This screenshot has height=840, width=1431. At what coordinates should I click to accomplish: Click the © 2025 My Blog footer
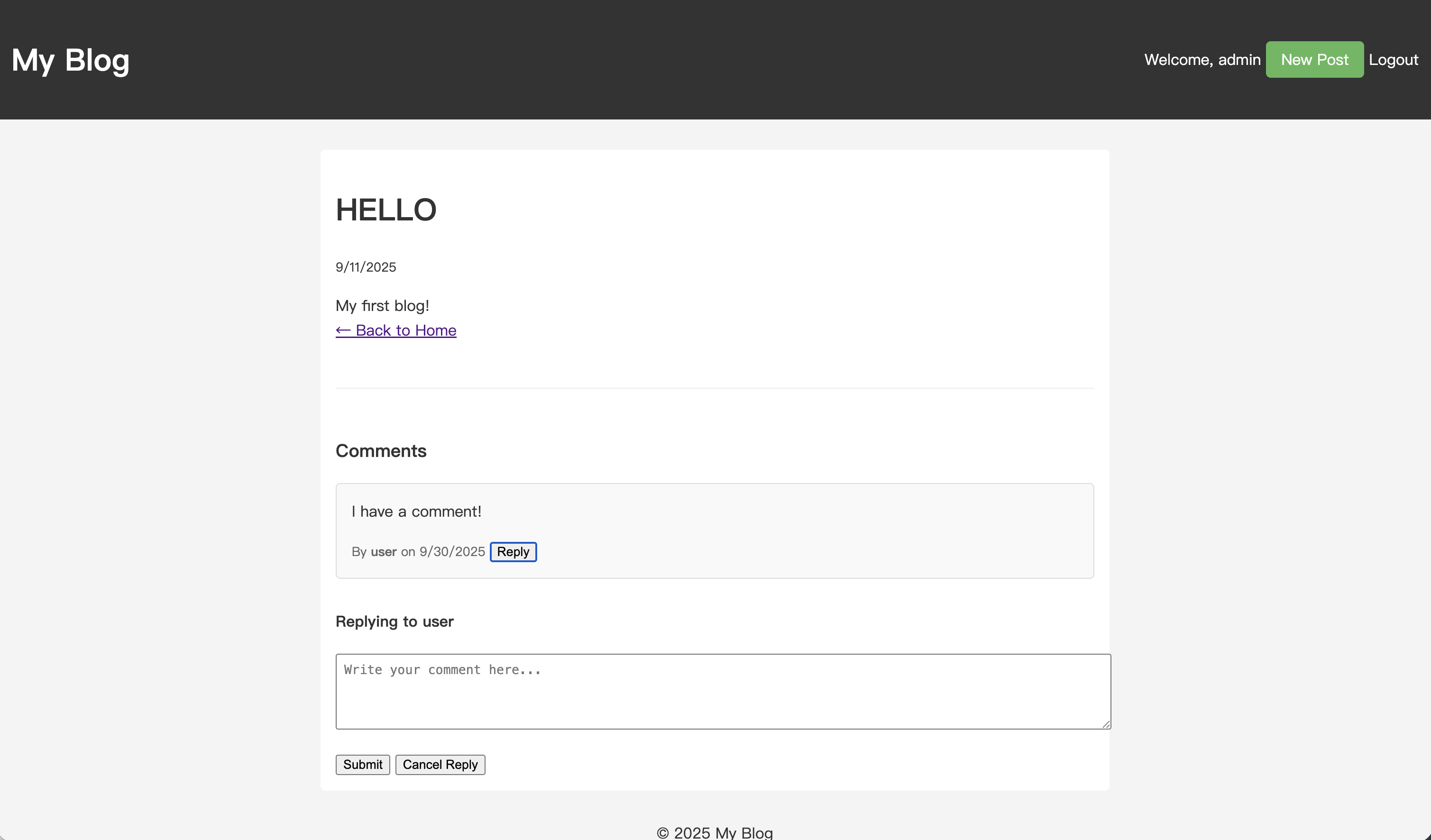[715, 832]
